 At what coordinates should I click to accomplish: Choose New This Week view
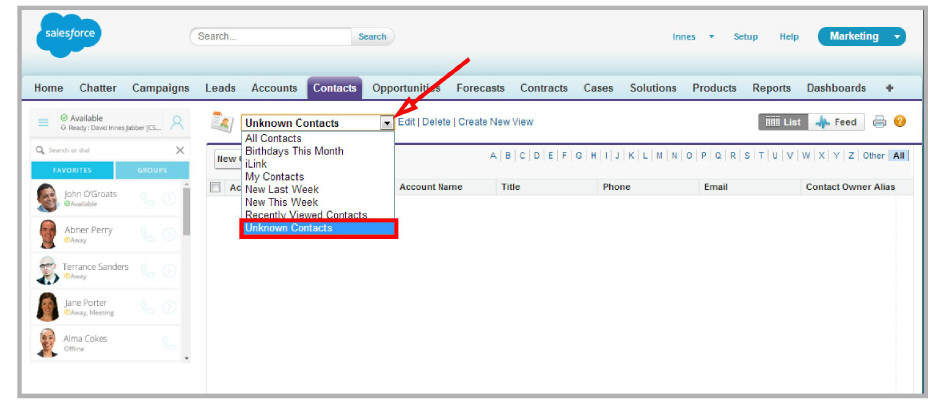(x=281, y=202)
